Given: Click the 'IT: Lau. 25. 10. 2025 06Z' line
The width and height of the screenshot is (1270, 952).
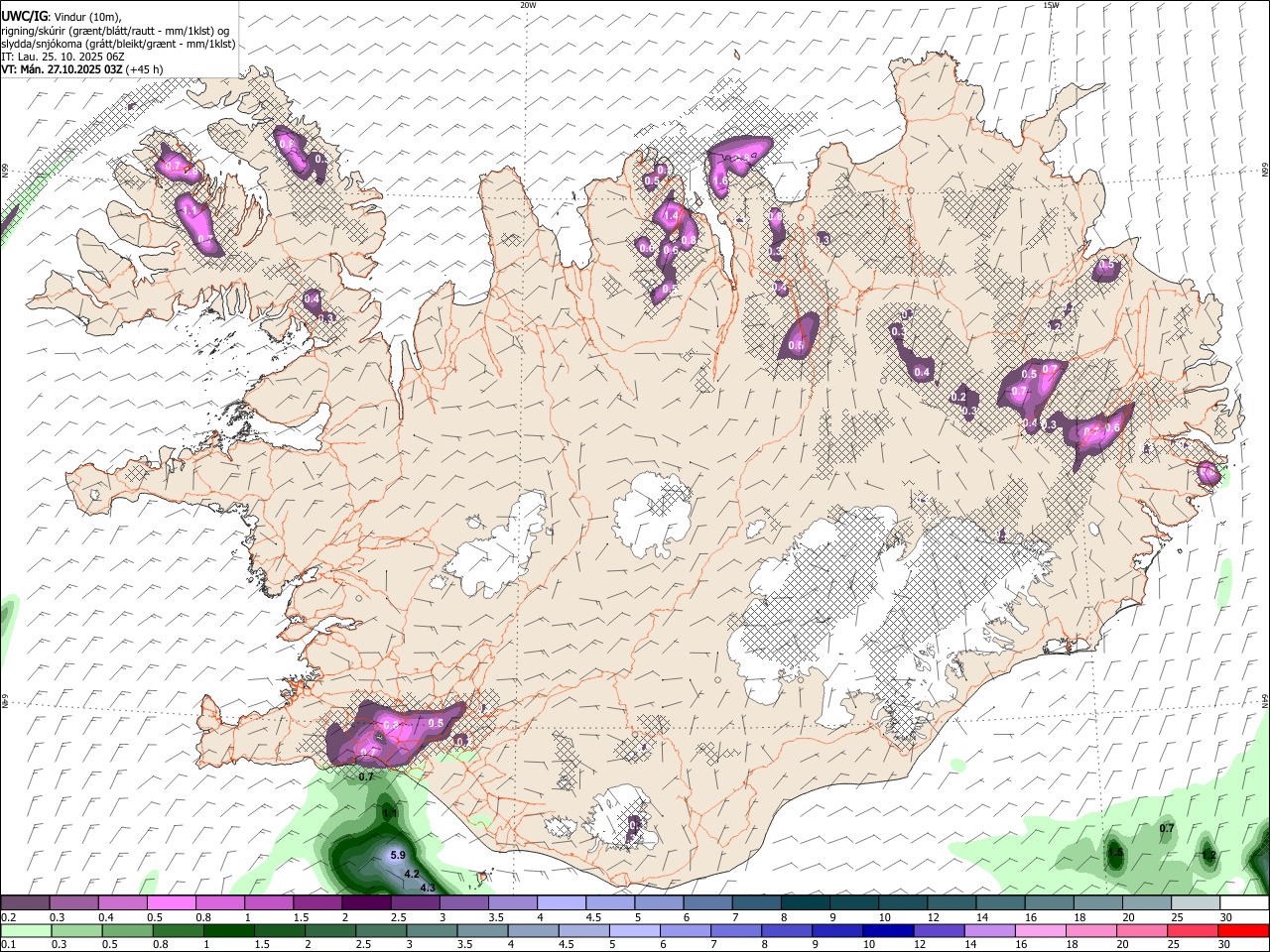Looking at the screenshot, I should (63, 57).
